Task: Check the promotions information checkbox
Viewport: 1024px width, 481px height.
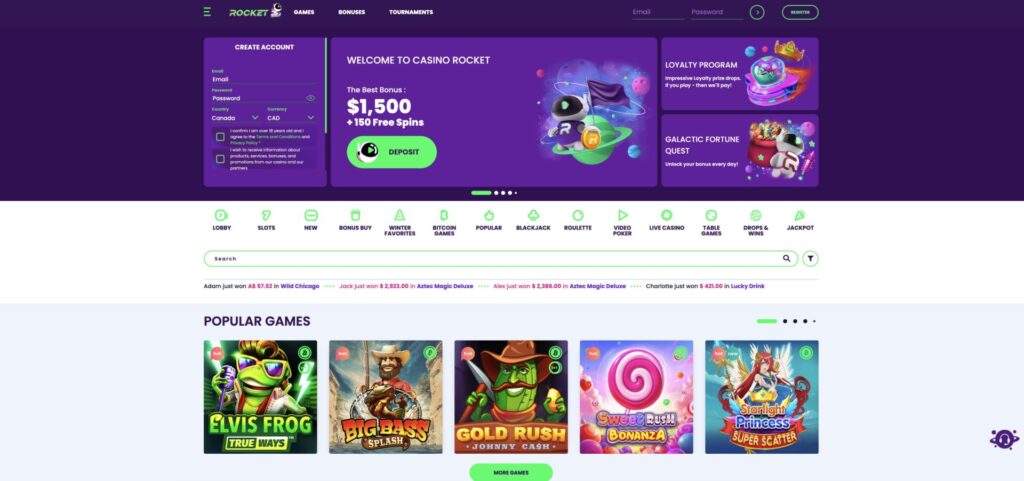Action: click(x=220, y=159)
